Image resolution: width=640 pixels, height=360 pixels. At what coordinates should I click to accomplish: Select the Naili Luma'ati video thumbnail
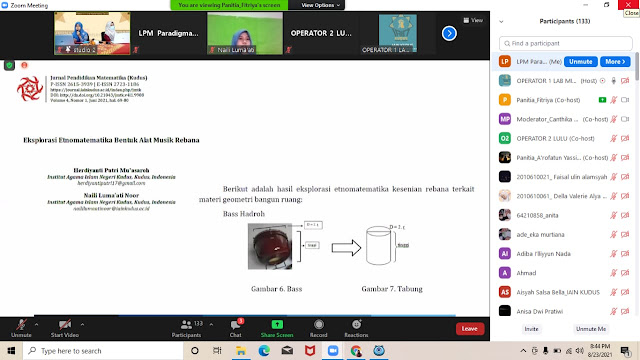(244, 33)
